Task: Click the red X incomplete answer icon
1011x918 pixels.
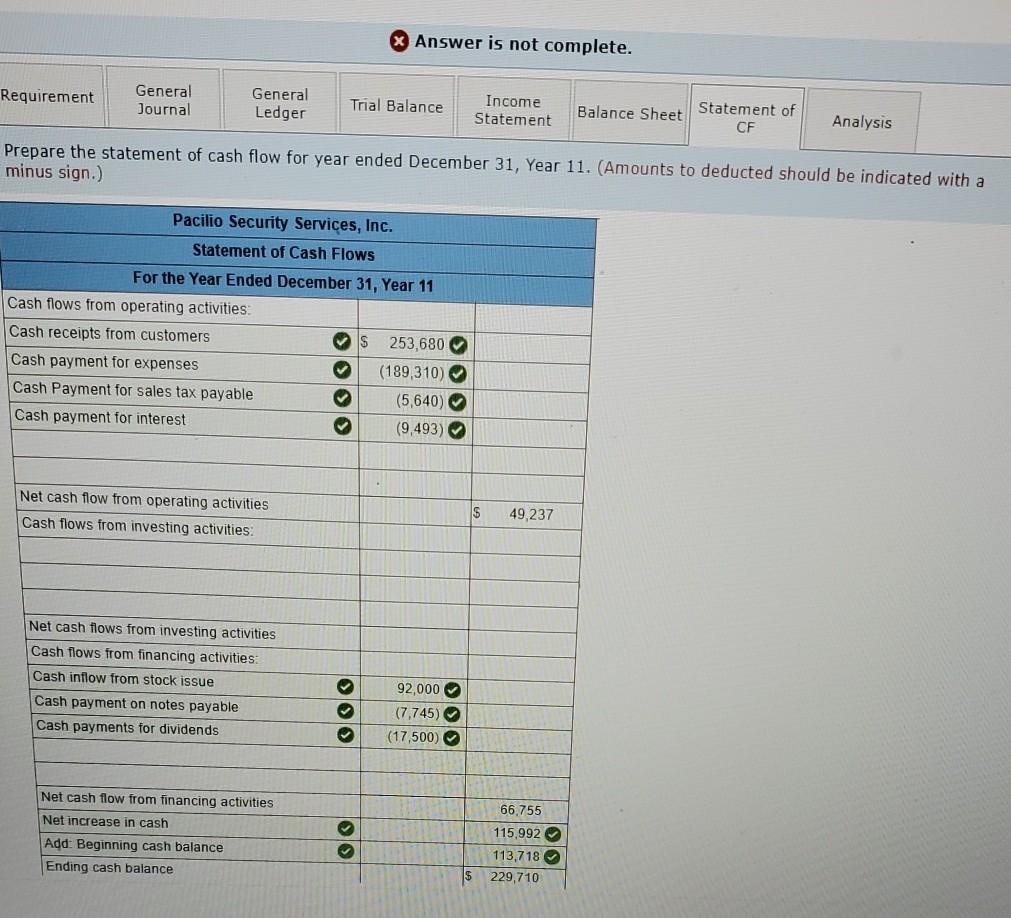Action: point(399,41)
